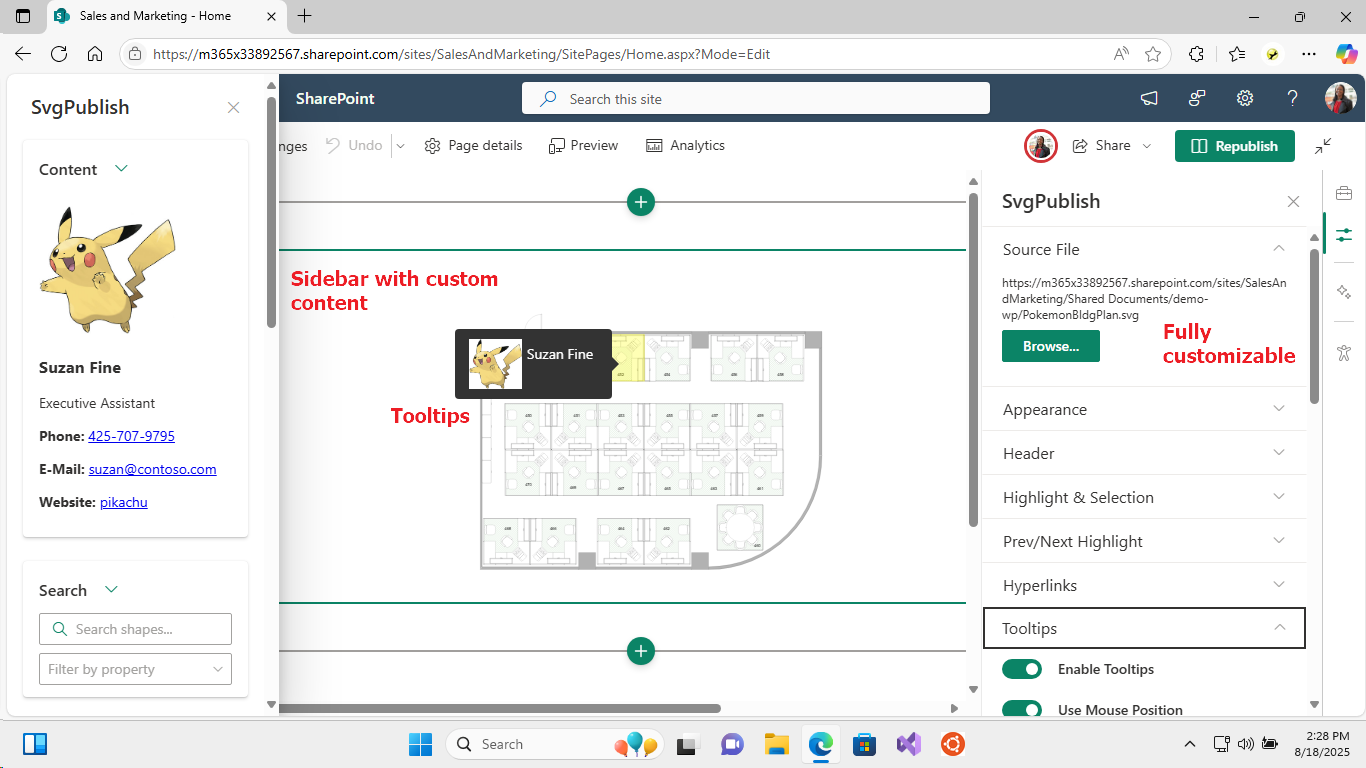Open File Explorer from taskbar
Screen dimensions: 1366x768
point(777,744)
